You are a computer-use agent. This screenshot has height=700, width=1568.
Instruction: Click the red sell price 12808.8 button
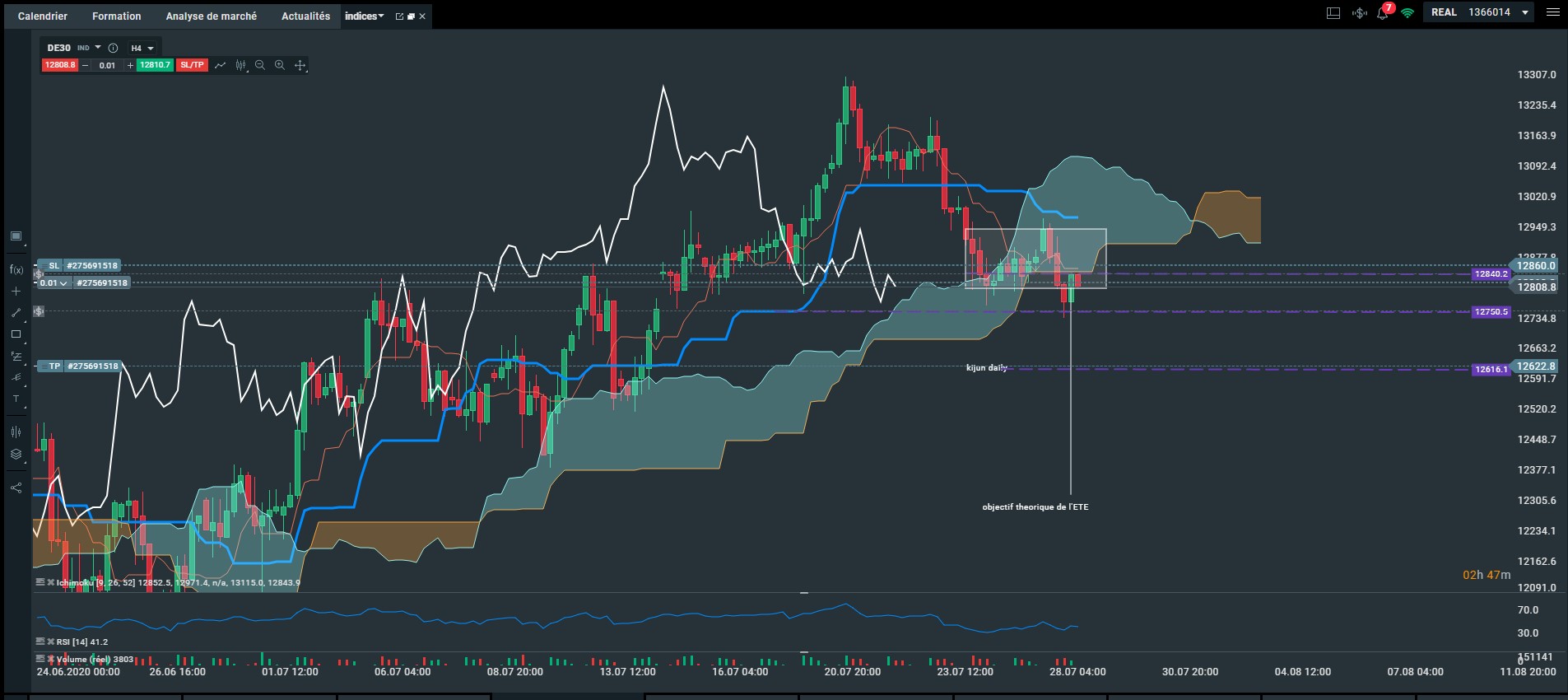[60, 65]
